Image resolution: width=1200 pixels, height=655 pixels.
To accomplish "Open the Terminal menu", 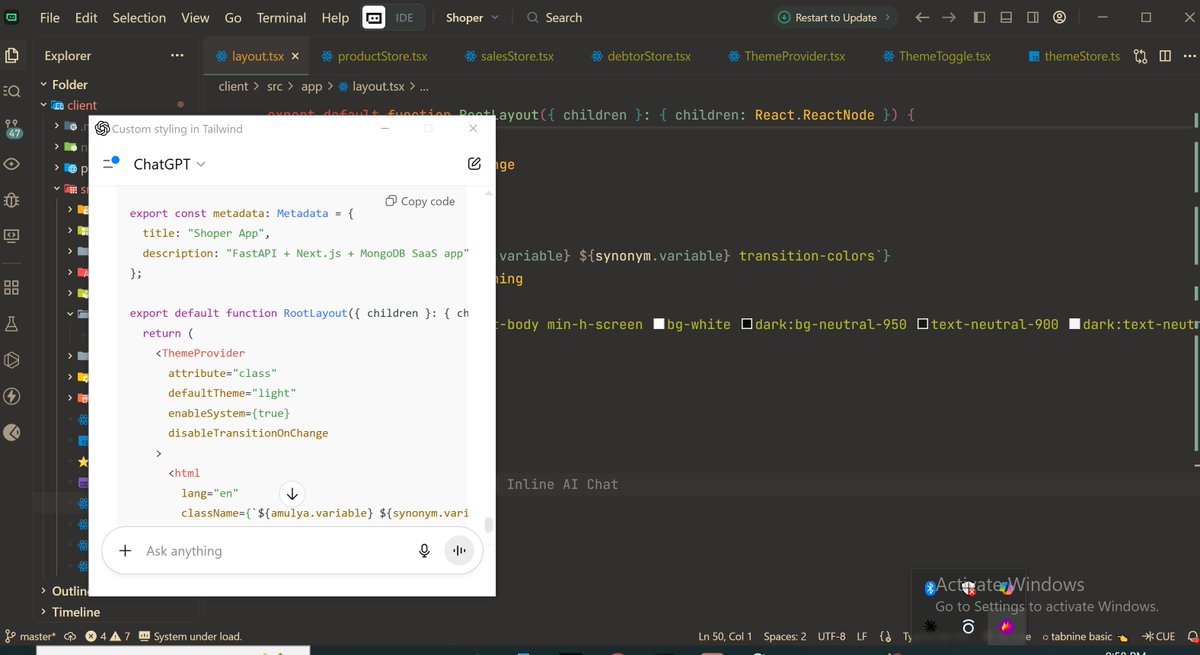I will (281, 17).
